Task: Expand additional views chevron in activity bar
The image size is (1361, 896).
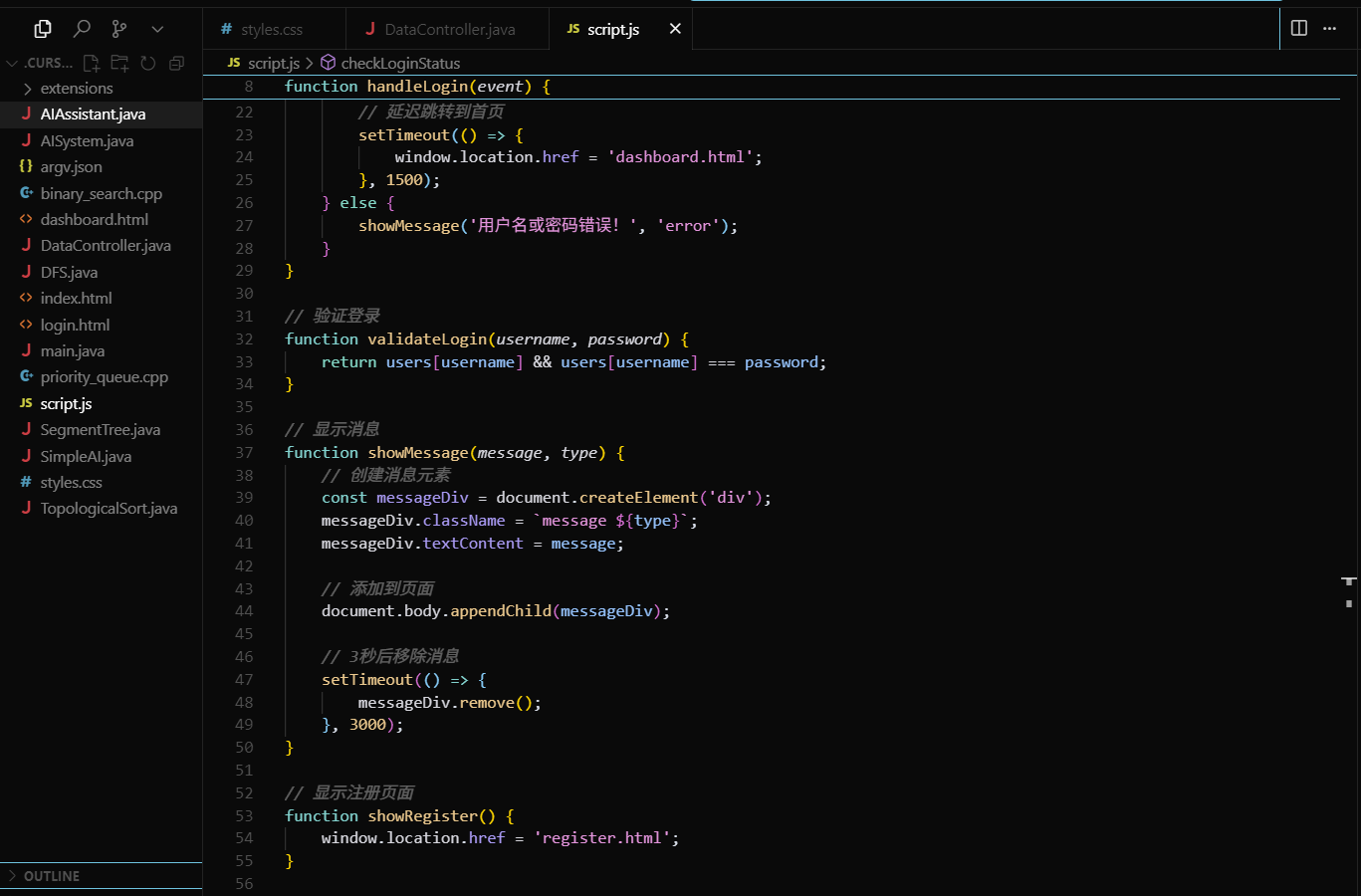Action: 157,29
